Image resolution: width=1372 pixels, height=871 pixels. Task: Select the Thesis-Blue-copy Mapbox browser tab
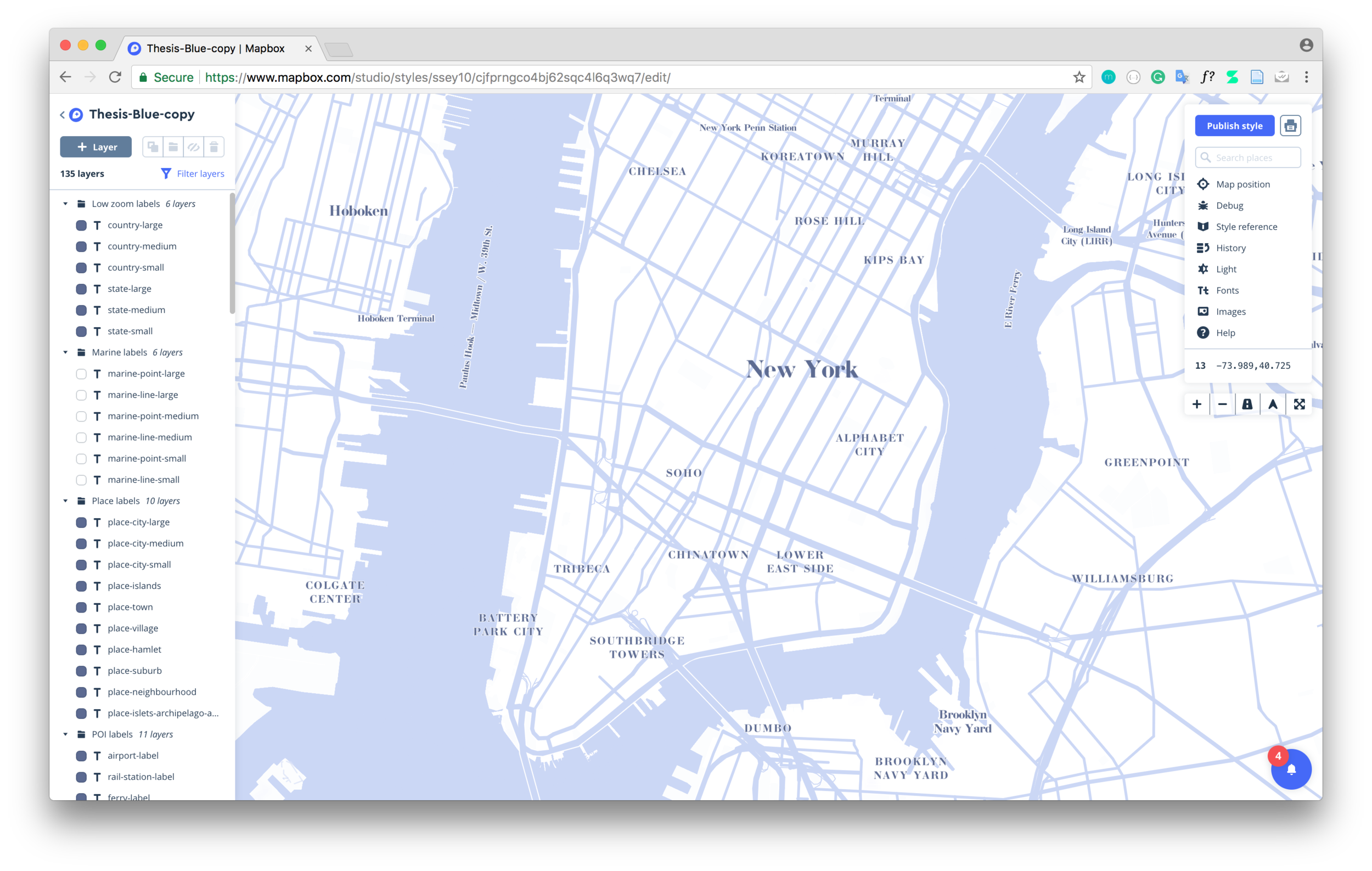[220, 48]
